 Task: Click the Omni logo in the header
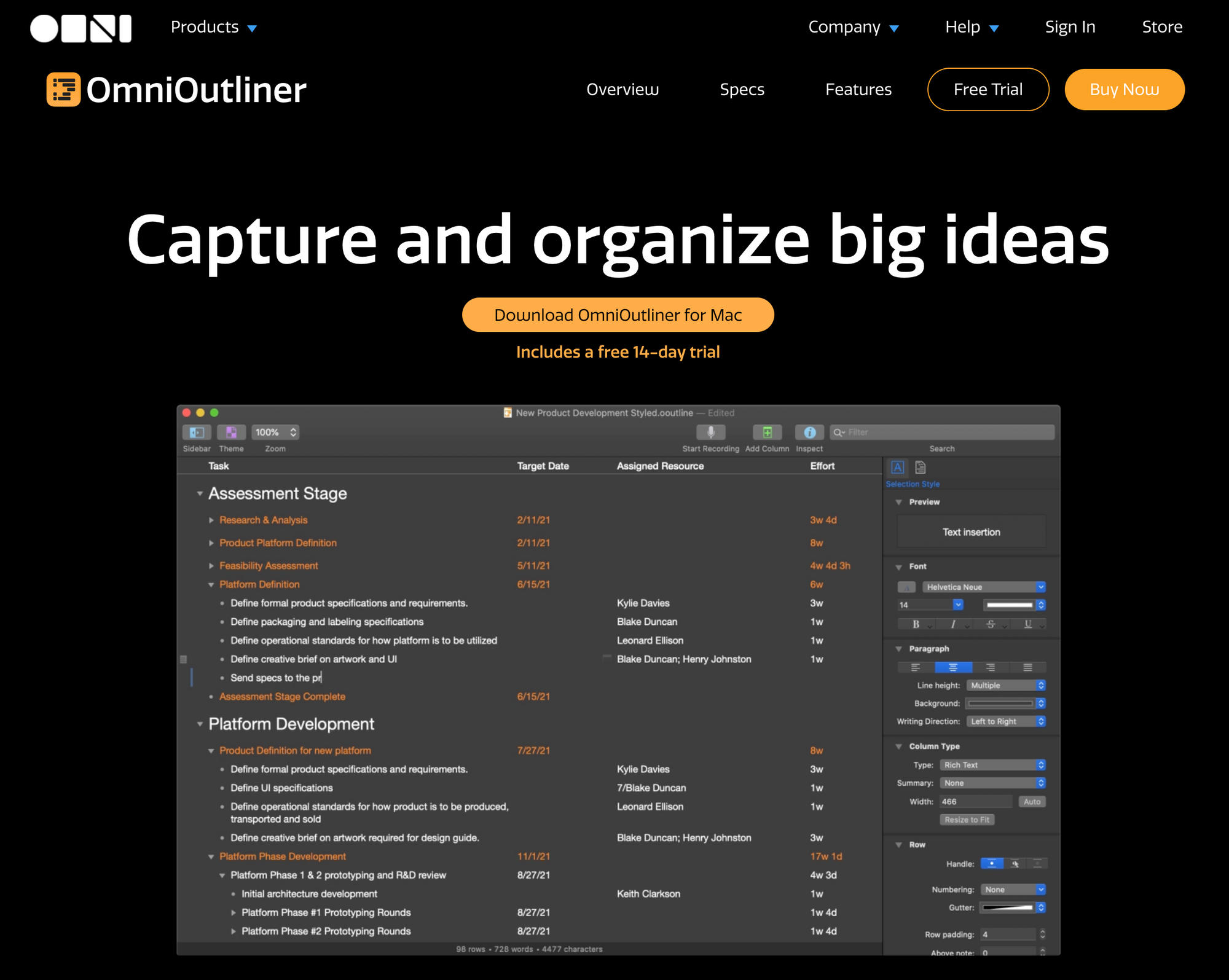pyautogui.click(x=80, y=28)
